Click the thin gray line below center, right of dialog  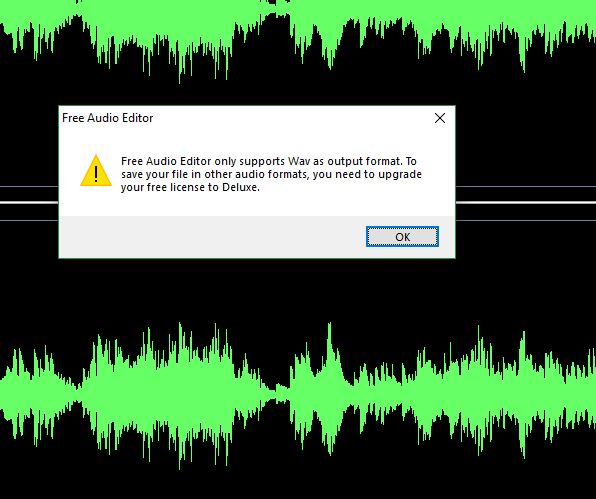click(x=526, y=220)
